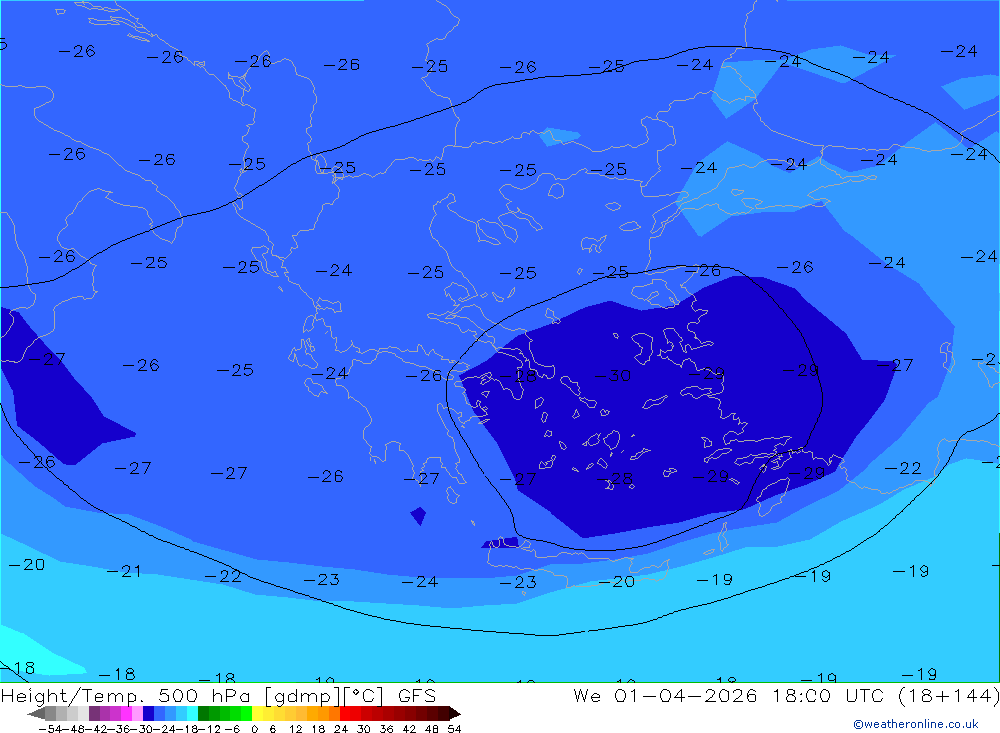Pick the bright yellow legend swatch above 0
Image resolution: width=1000 pixels, height=733 pixels.
[x=258, y=713]
